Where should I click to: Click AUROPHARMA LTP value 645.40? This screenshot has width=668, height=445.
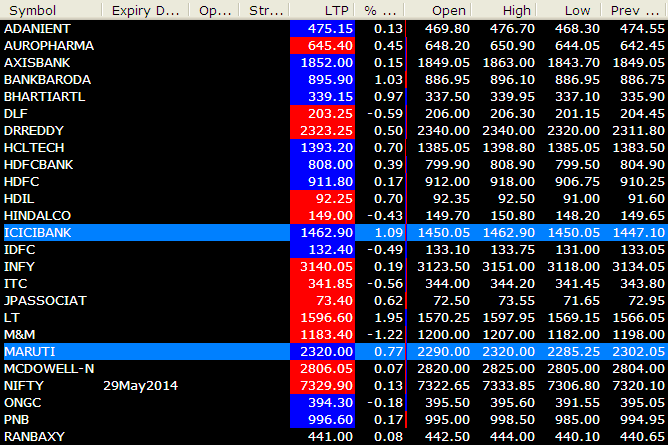tap(322, 46)
